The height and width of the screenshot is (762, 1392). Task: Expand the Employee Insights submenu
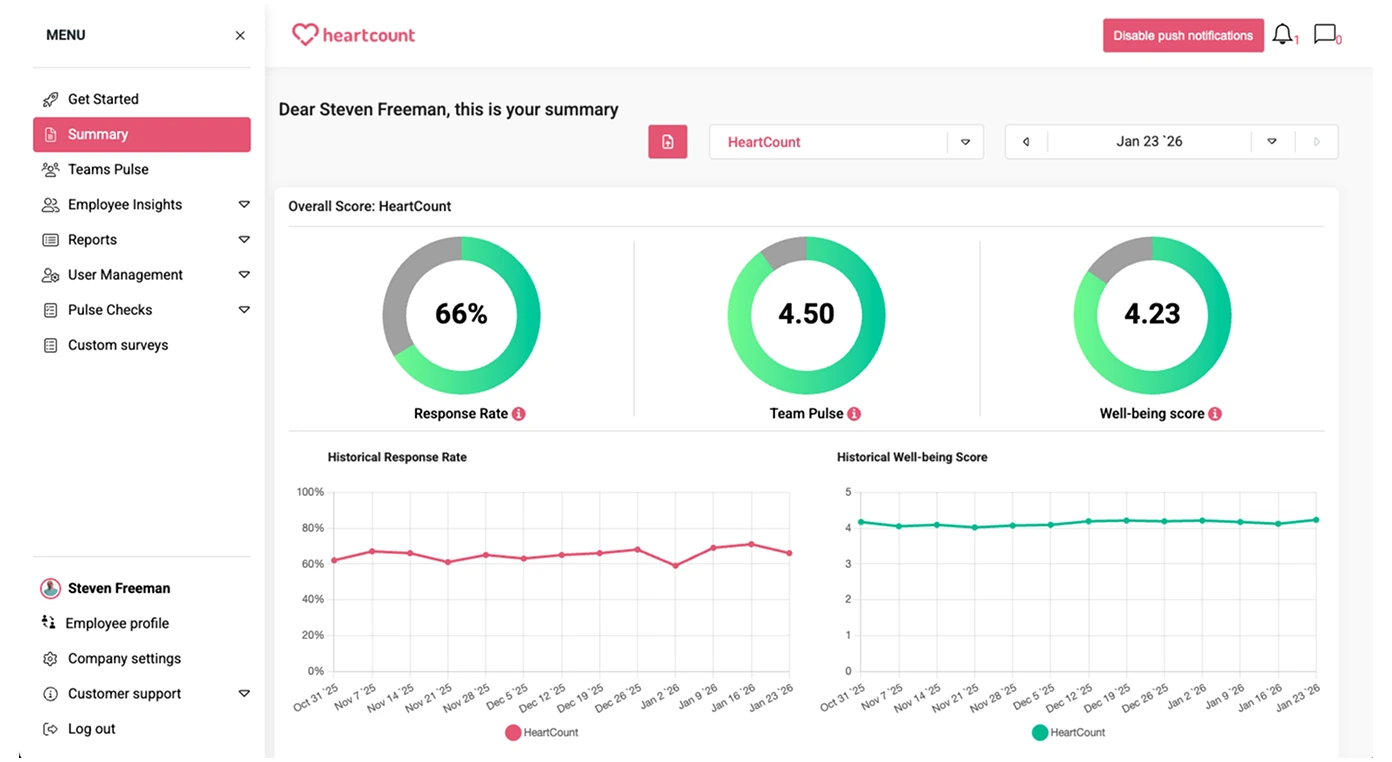[x=244, y=205]
